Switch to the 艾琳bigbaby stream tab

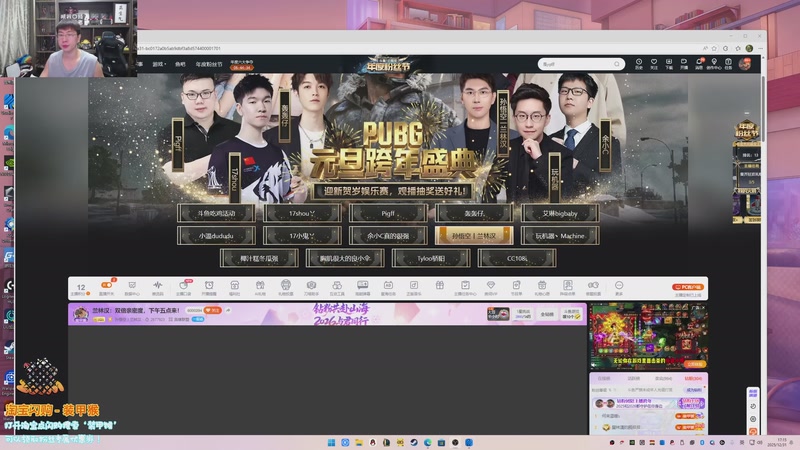coord(560,213)
